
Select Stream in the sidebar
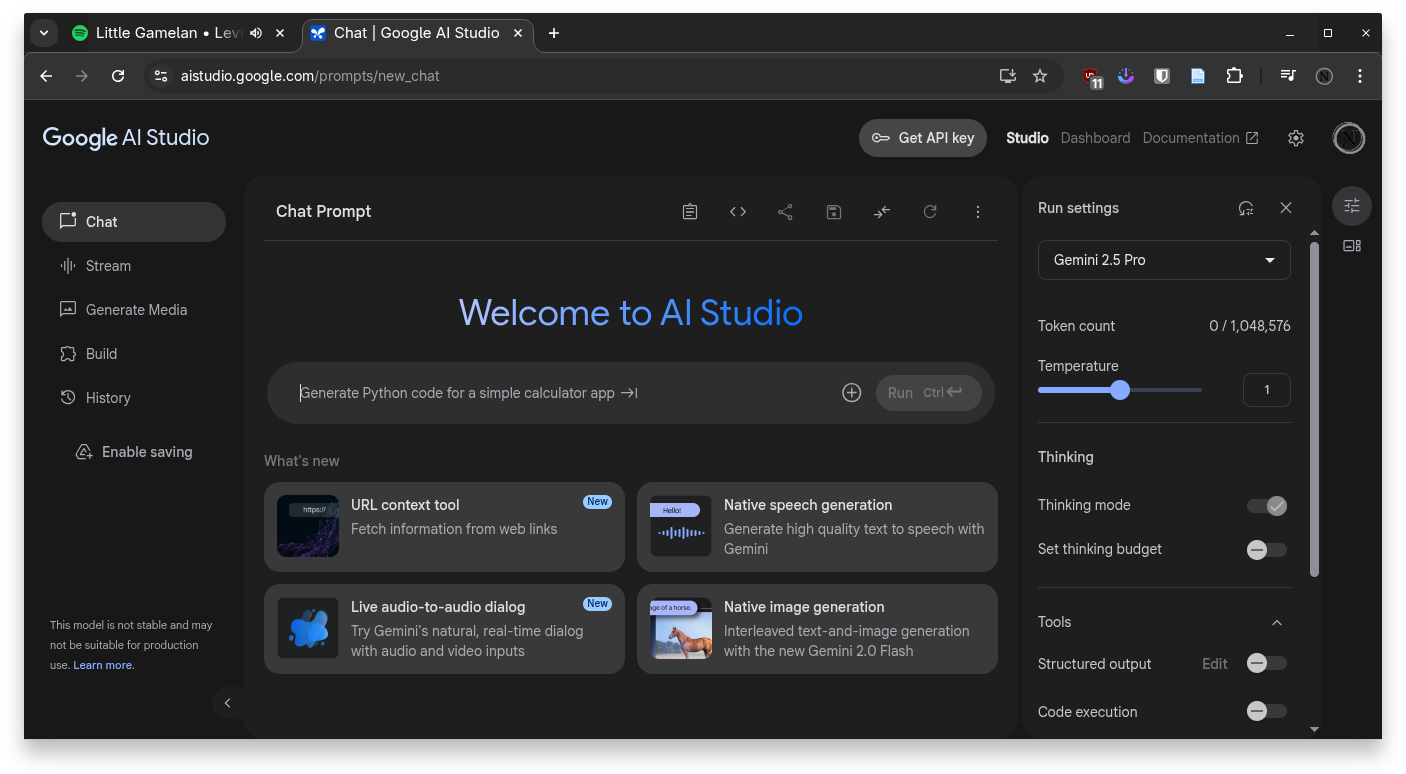(134, 266)
